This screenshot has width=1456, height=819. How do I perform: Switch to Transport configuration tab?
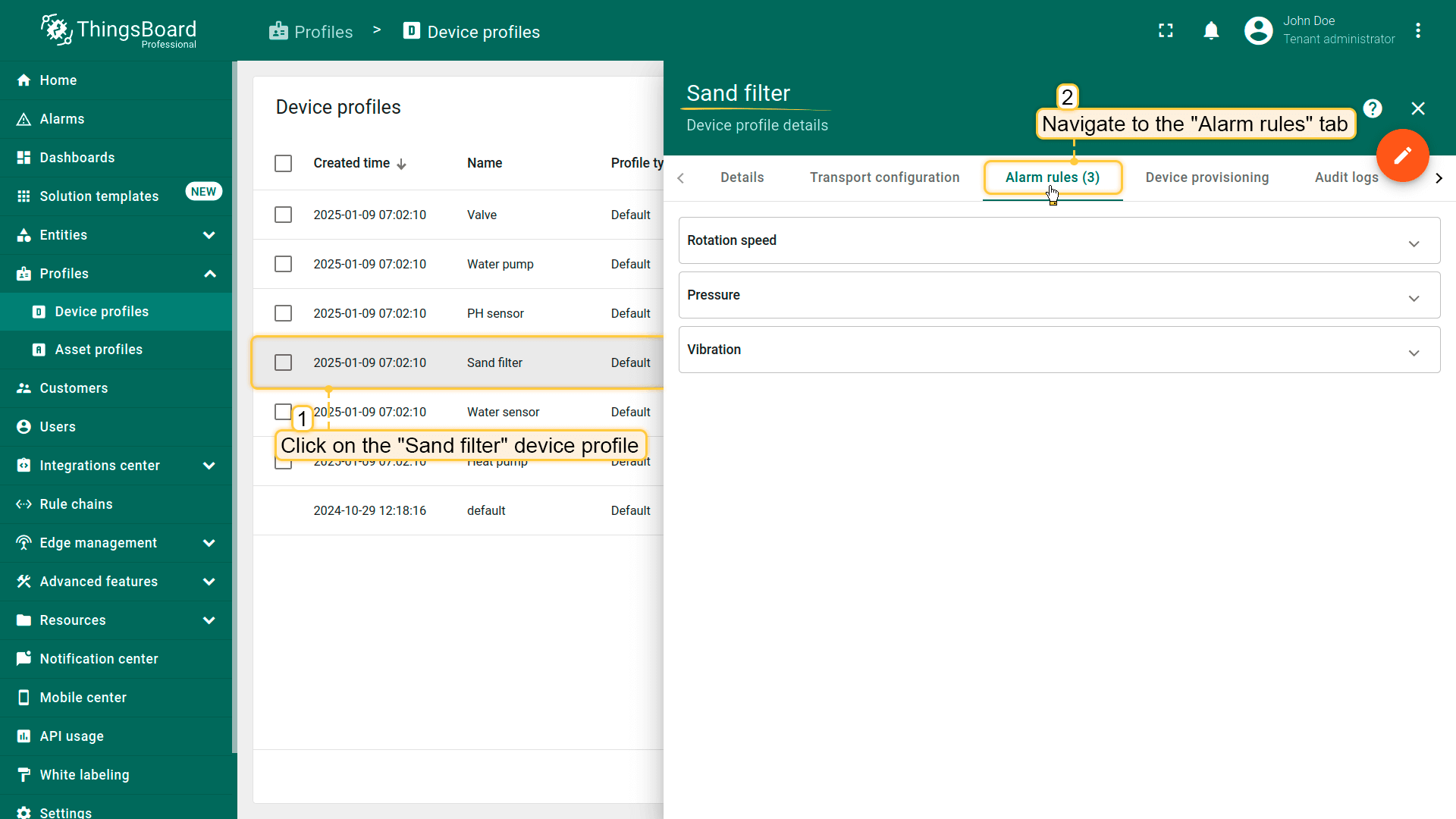point(884,177)
